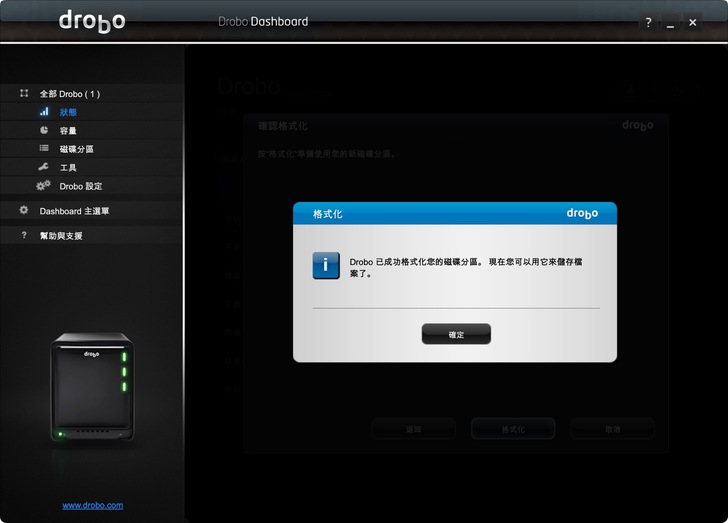This screenshot has width=728, height=523.
Task: Open Drobo 設定 in the sidebar
Action: (81, 186)
